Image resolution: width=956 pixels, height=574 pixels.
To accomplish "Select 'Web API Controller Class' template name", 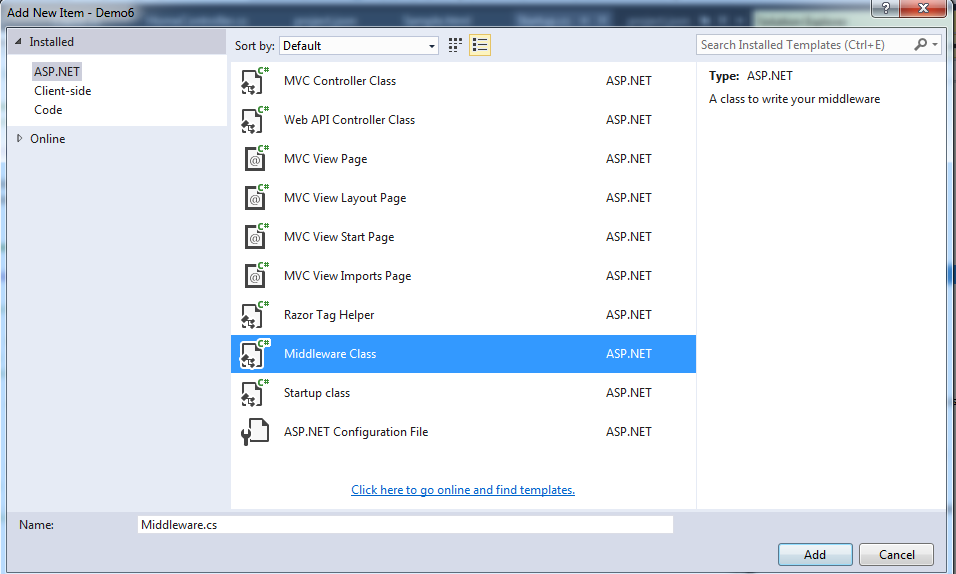I will 349,120.
